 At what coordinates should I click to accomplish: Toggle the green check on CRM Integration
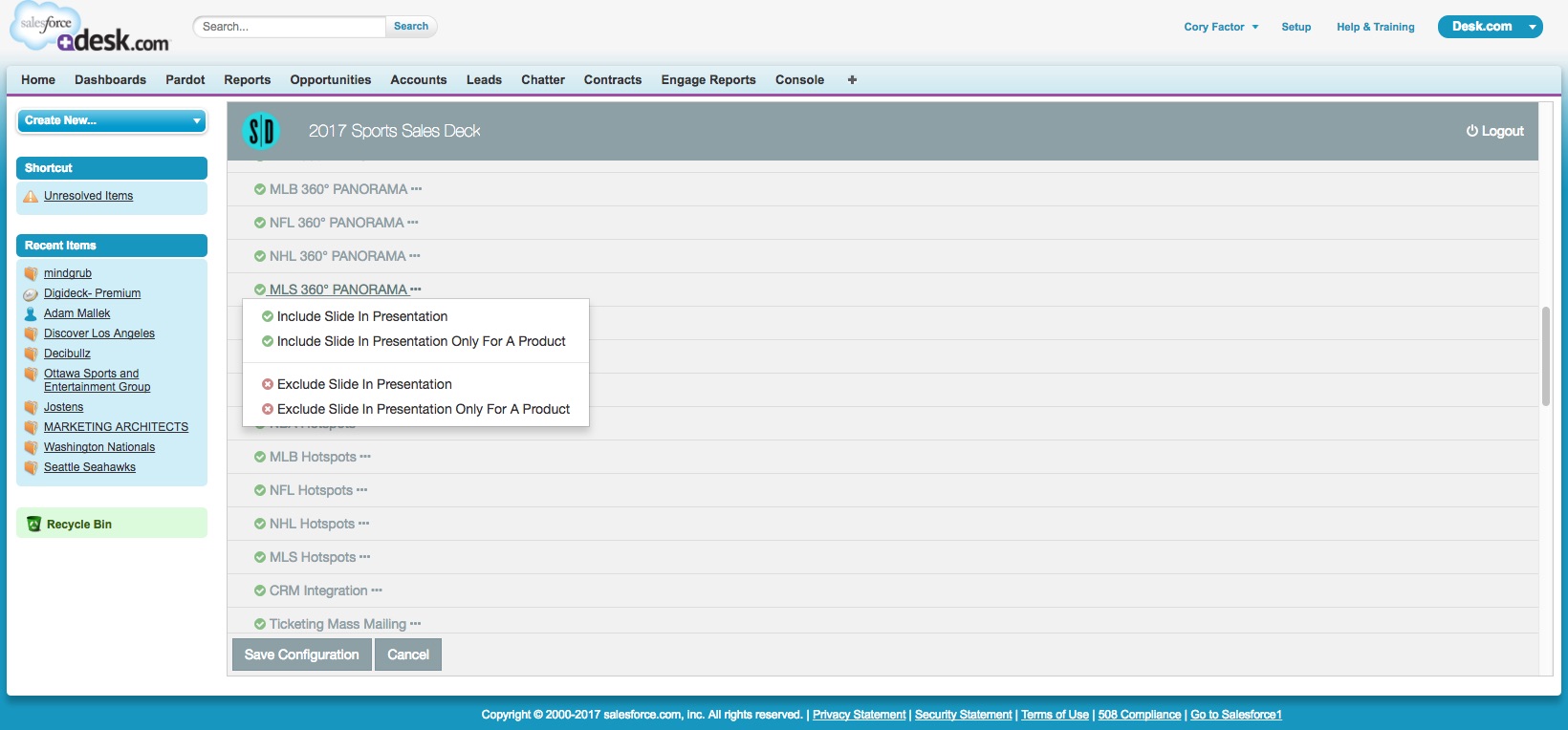260,590
